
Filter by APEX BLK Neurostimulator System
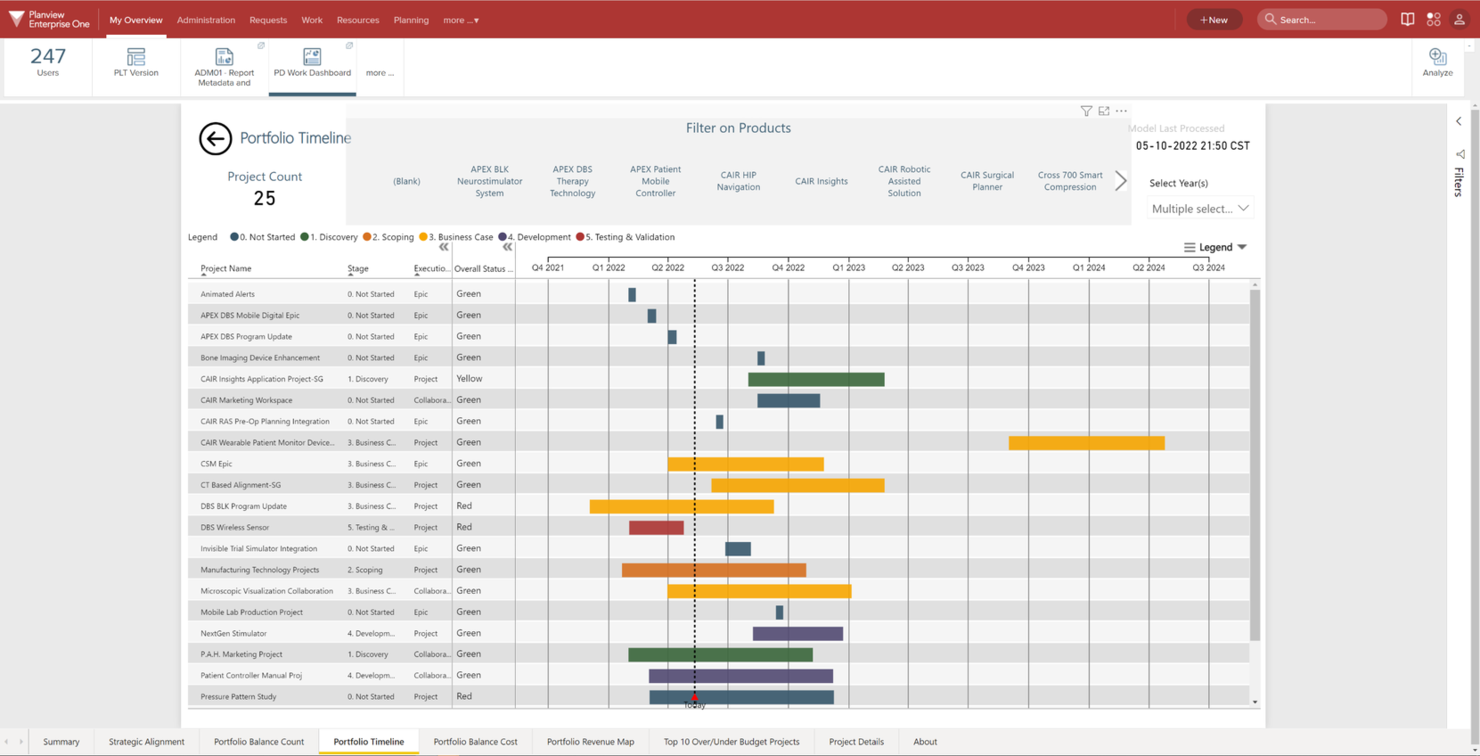point(489,181)
